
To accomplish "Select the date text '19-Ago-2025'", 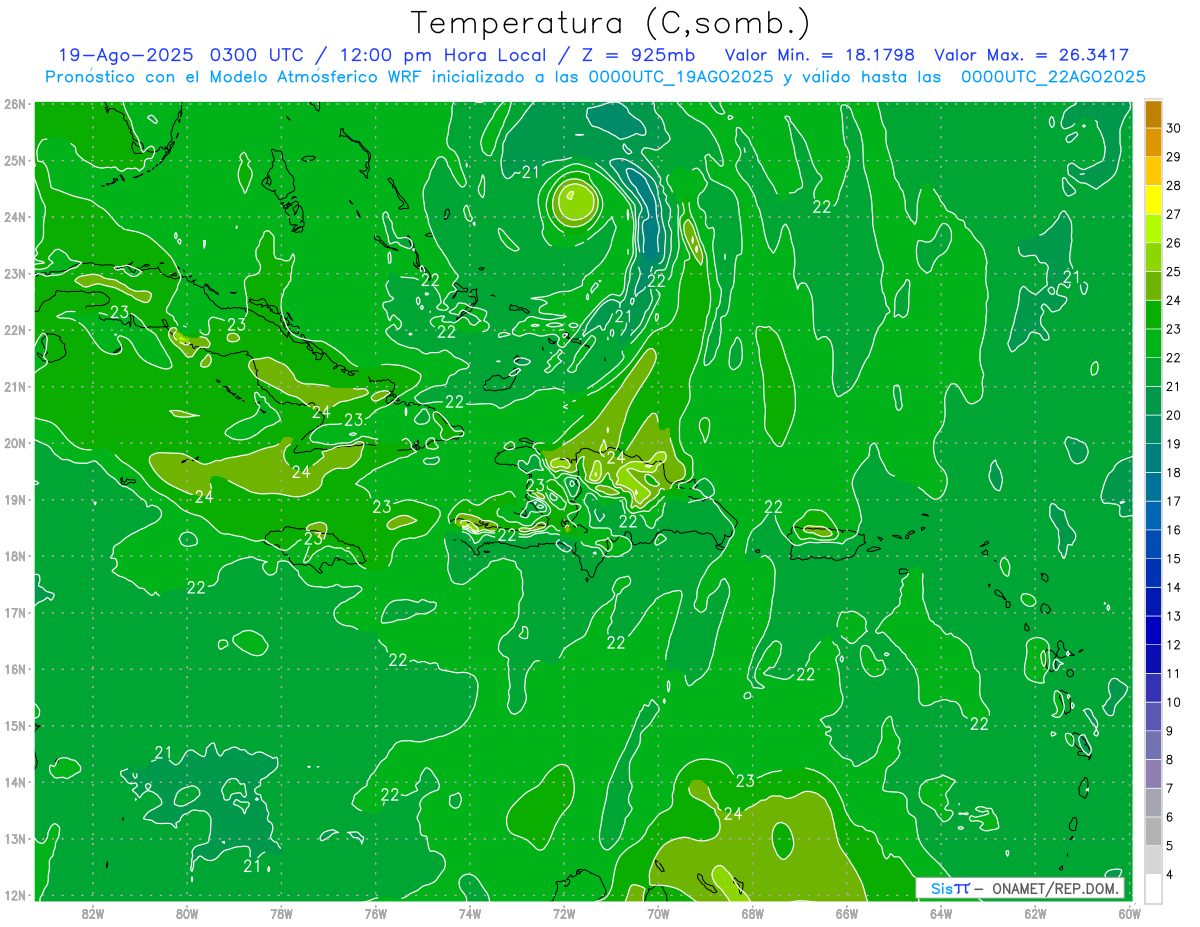I will coord(125,55).
